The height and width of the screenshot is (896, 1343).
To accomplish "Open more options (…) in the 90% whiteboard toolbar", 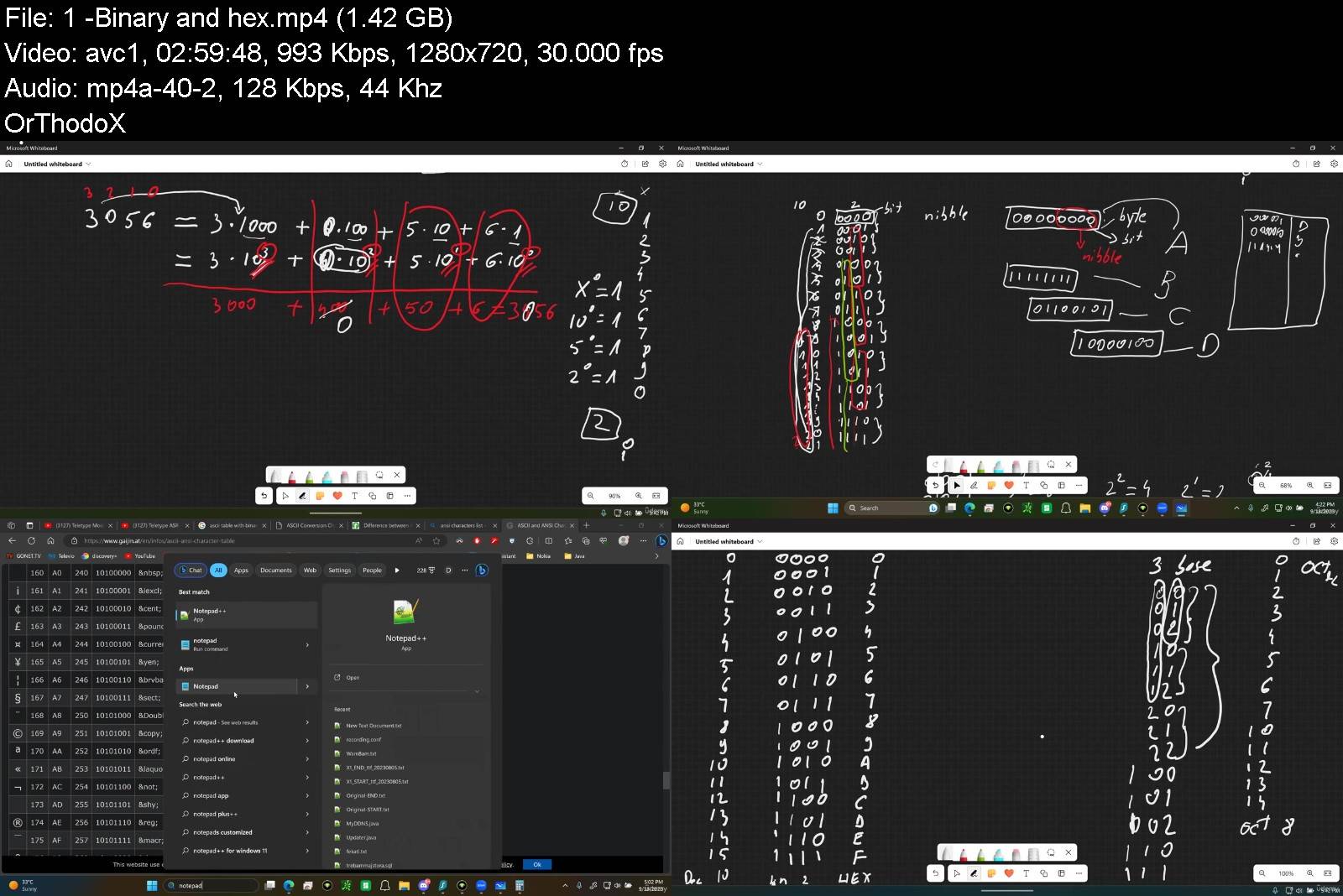I will point(407,496).
